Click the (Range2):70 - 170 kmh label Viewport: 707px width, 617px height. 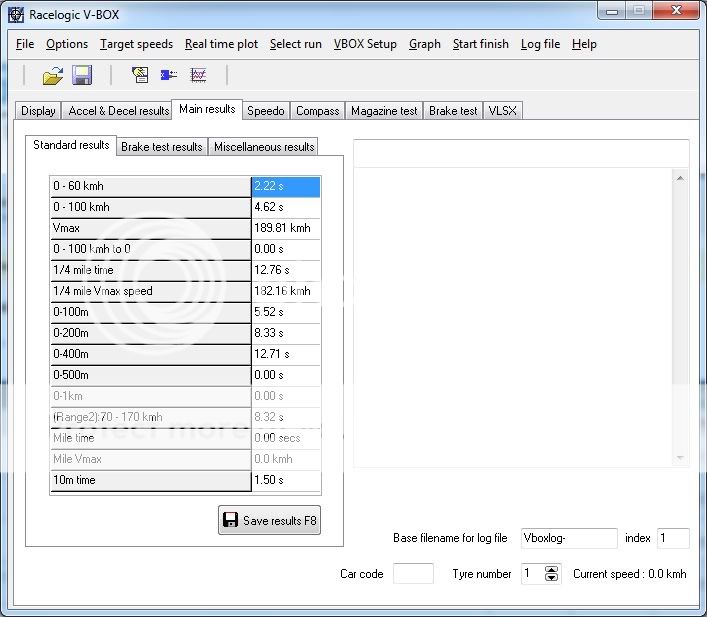coord(151,417)
